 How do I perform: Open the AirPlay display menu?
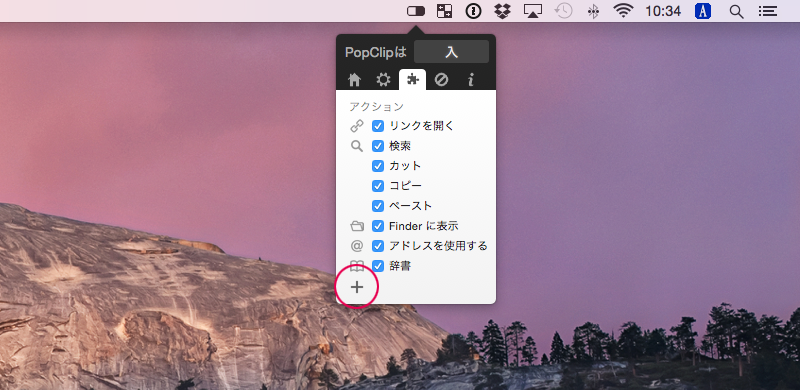(x=533, y=11)
